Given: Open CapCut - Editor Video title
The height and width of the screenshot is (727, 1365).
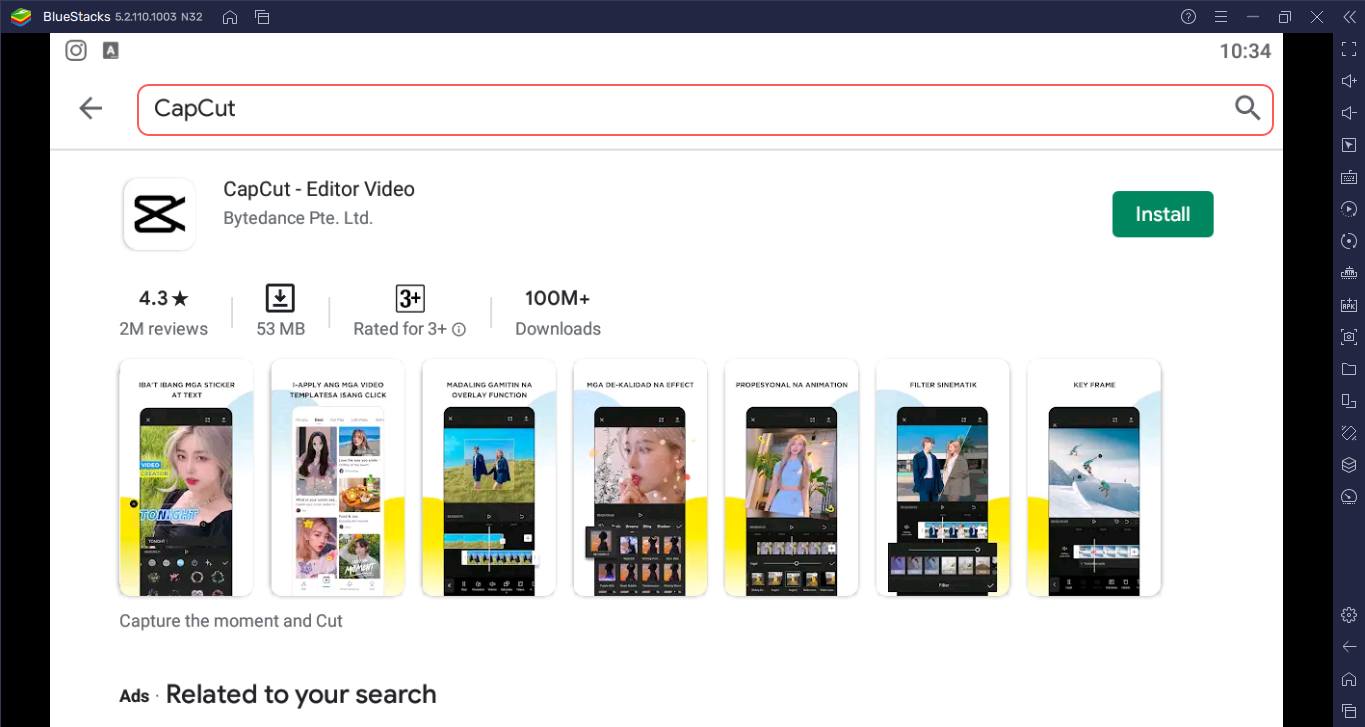Looking at the screenshot, I should pyautogui.click(x=319, y=189).
